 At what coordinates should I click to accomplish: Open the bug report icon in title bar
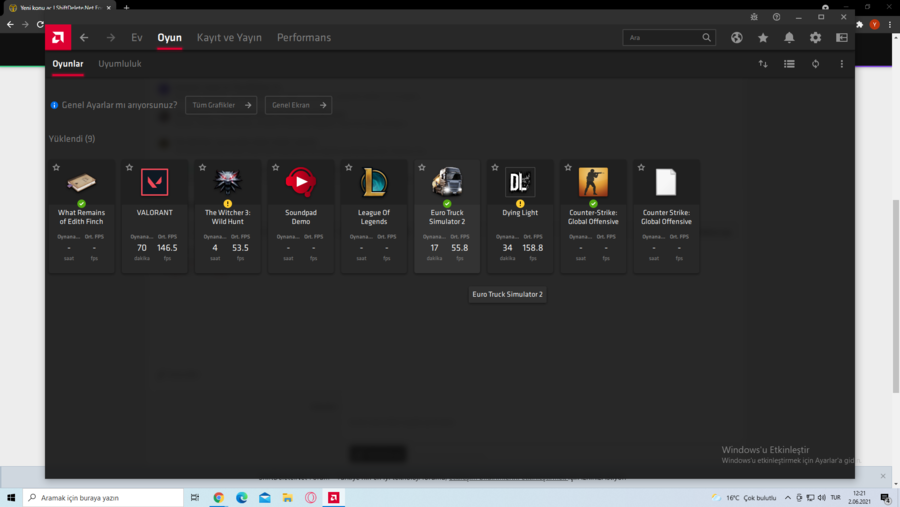754,17
